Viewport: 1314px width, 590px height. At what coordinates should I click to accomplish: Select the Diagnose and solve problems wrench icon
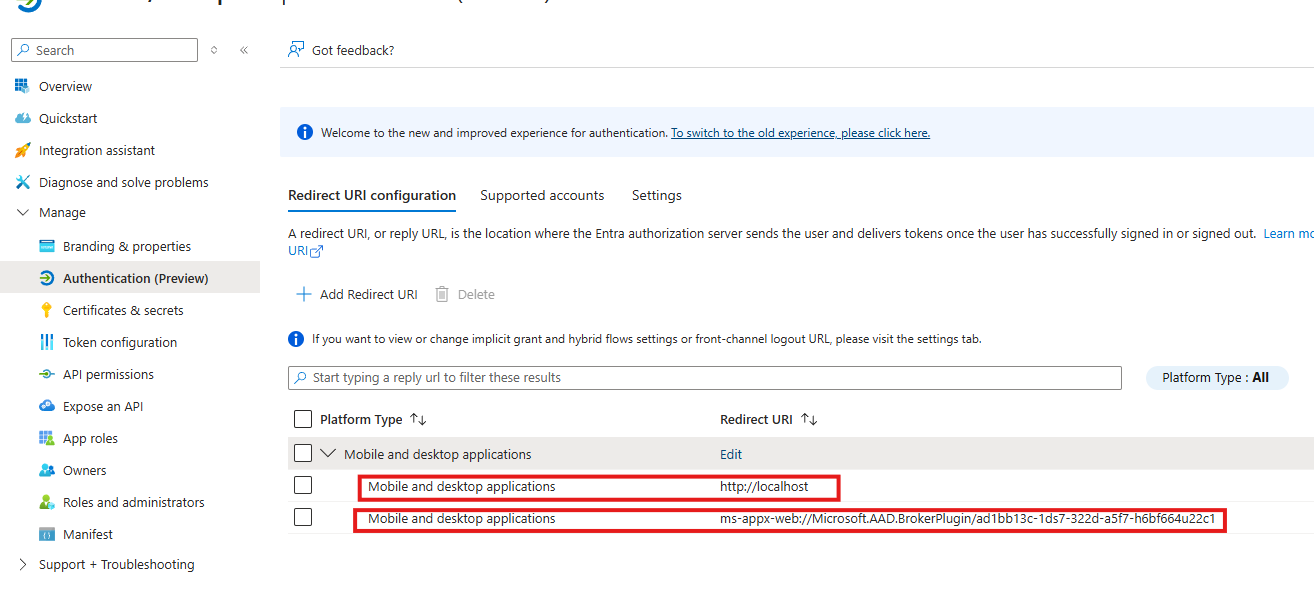23,182
